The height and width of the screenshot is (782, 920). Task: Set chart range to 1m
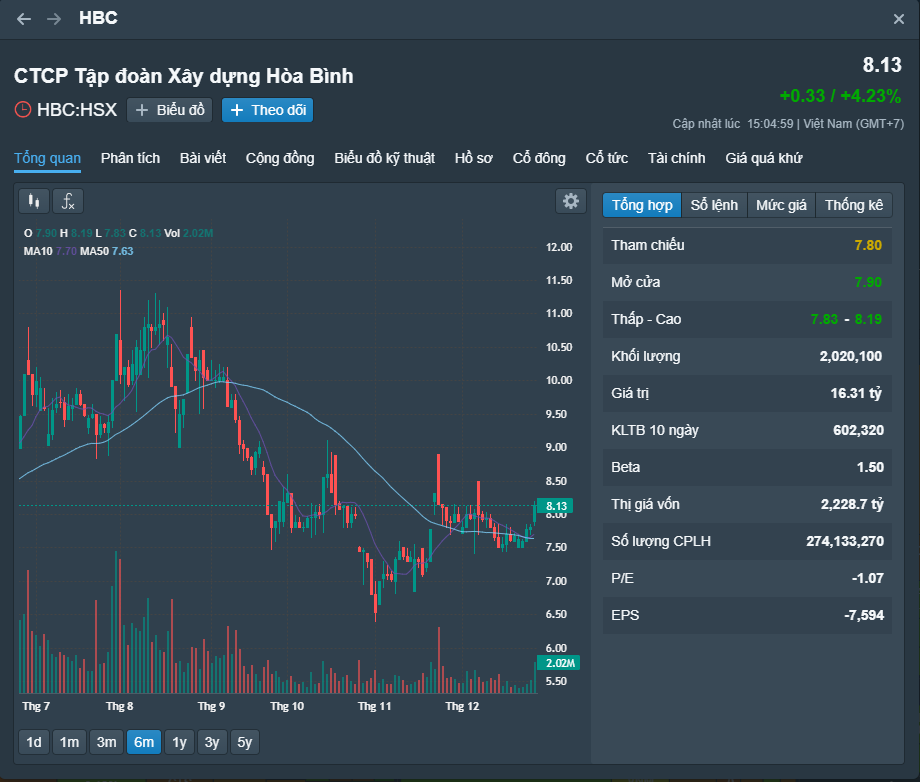coord(69,742)
